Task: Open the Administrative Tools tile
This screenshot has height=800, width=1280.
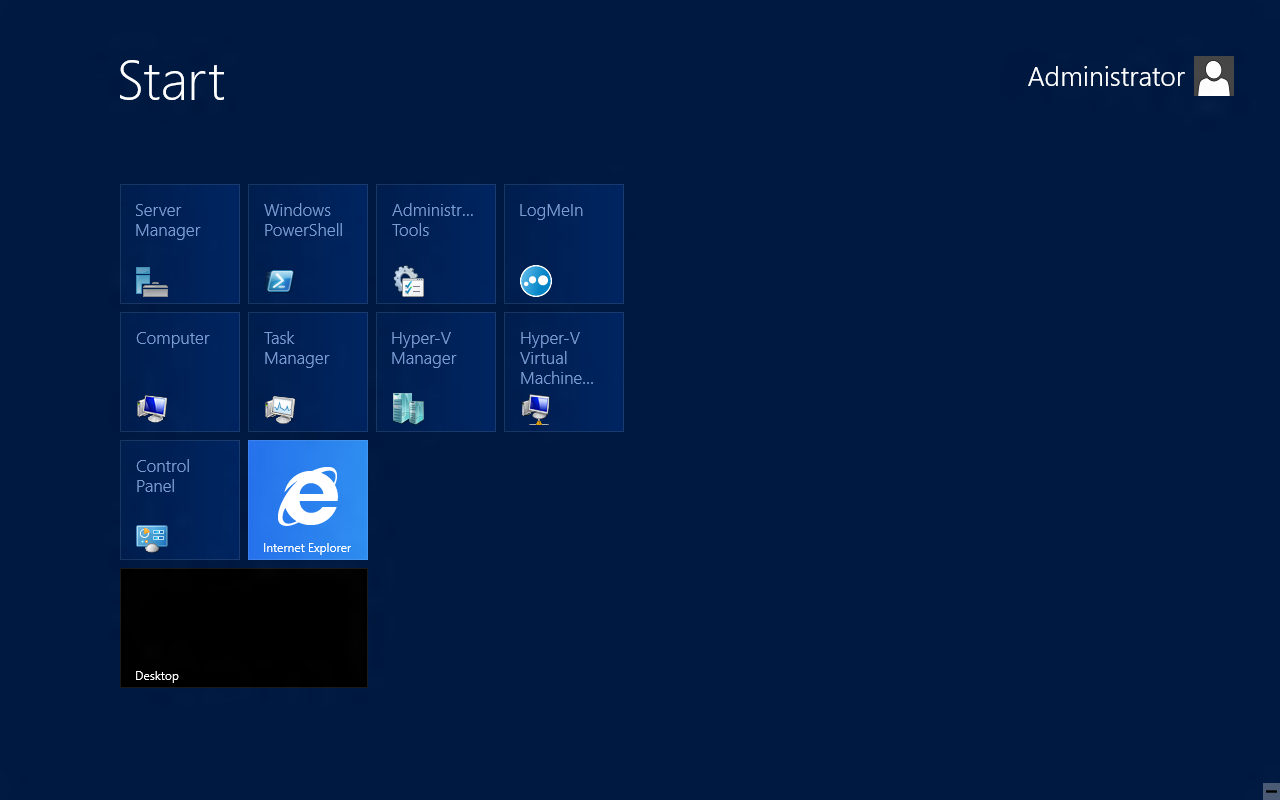Action: (436, 244)
